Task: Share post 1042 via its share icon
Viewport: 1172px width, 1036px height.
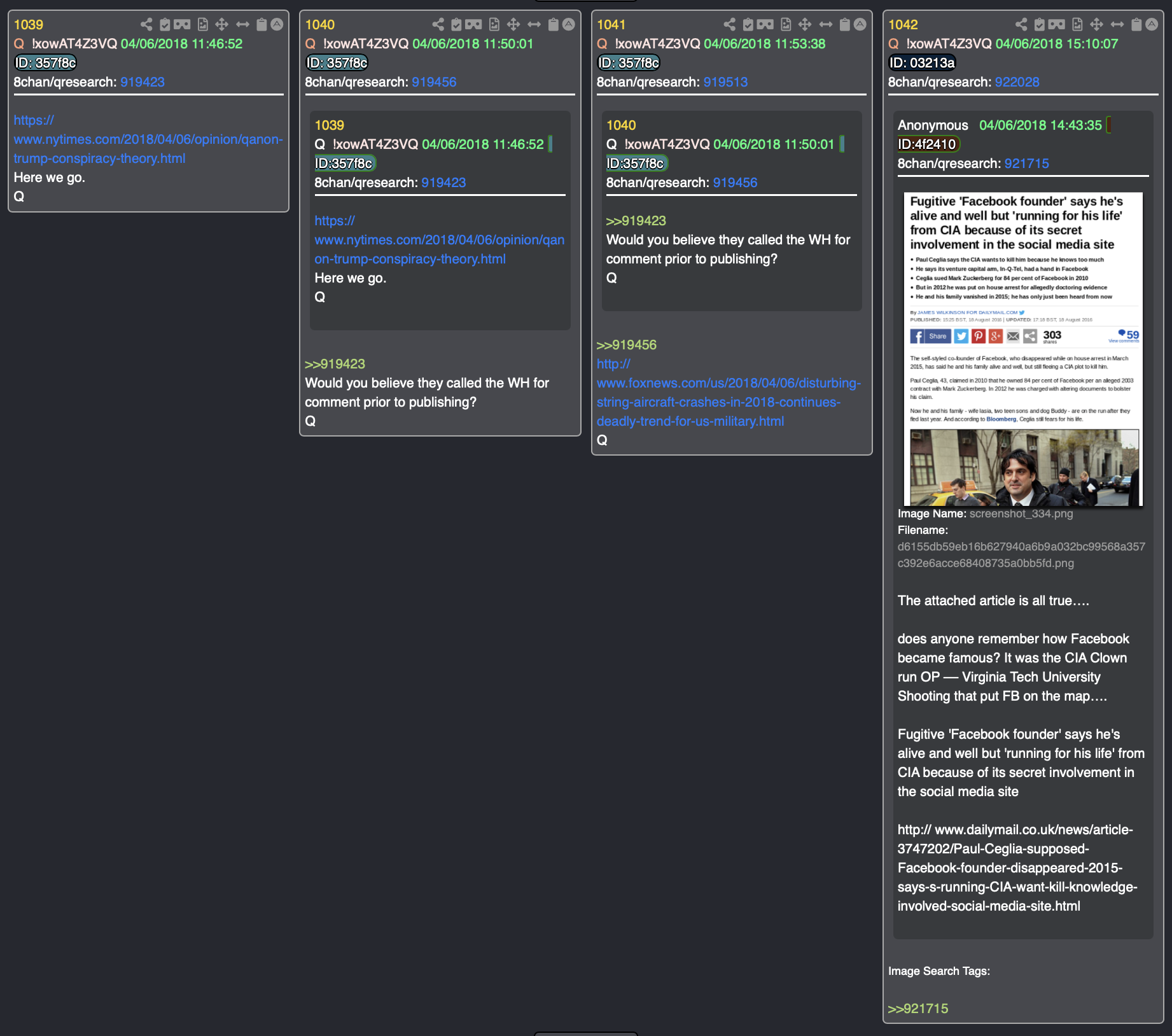Action: click(x=1021, y=24)
